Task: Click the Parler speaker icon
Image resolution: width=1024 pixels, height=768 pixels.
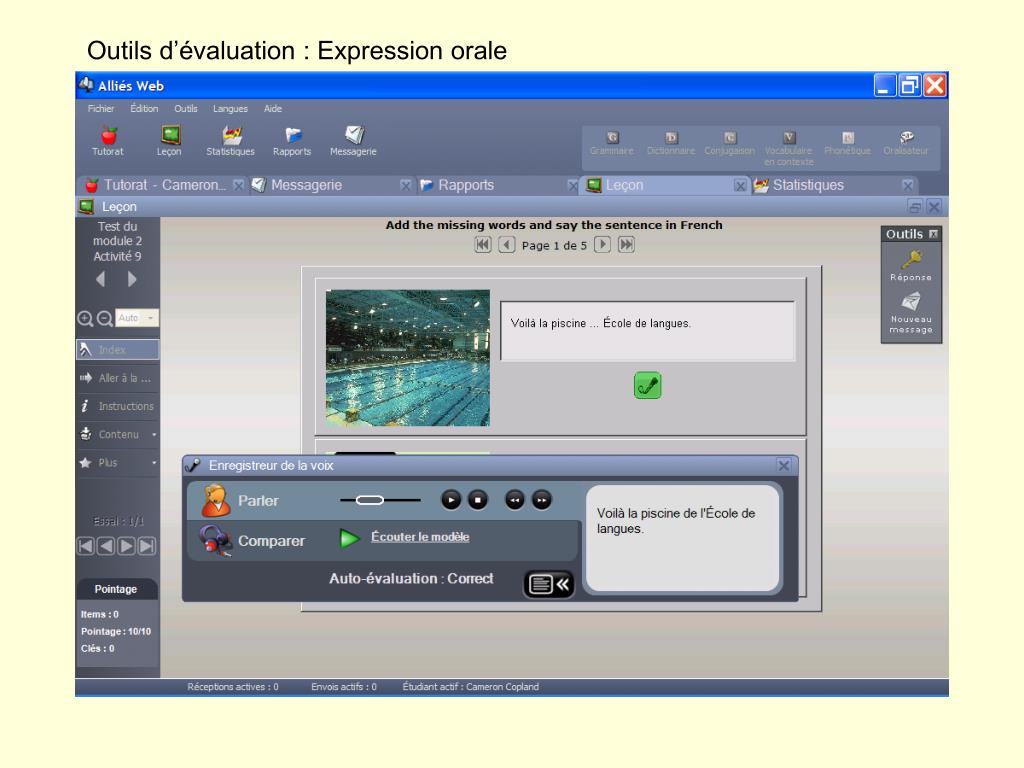Action: point(215,501)
